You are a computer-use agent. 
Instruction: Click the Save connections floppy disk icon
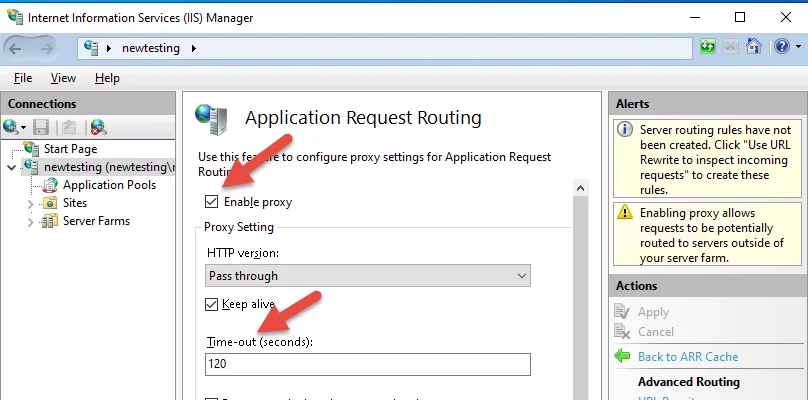point(41,127)
